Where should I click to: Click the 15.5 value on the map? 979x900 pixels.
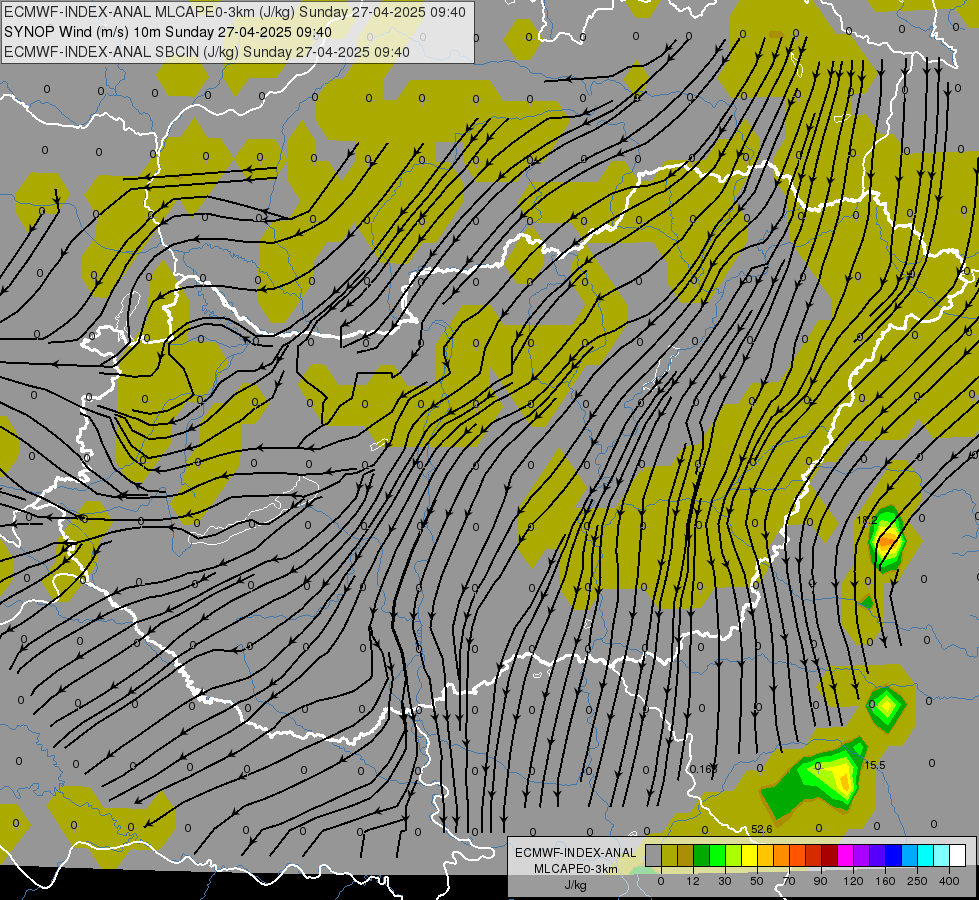875,765
